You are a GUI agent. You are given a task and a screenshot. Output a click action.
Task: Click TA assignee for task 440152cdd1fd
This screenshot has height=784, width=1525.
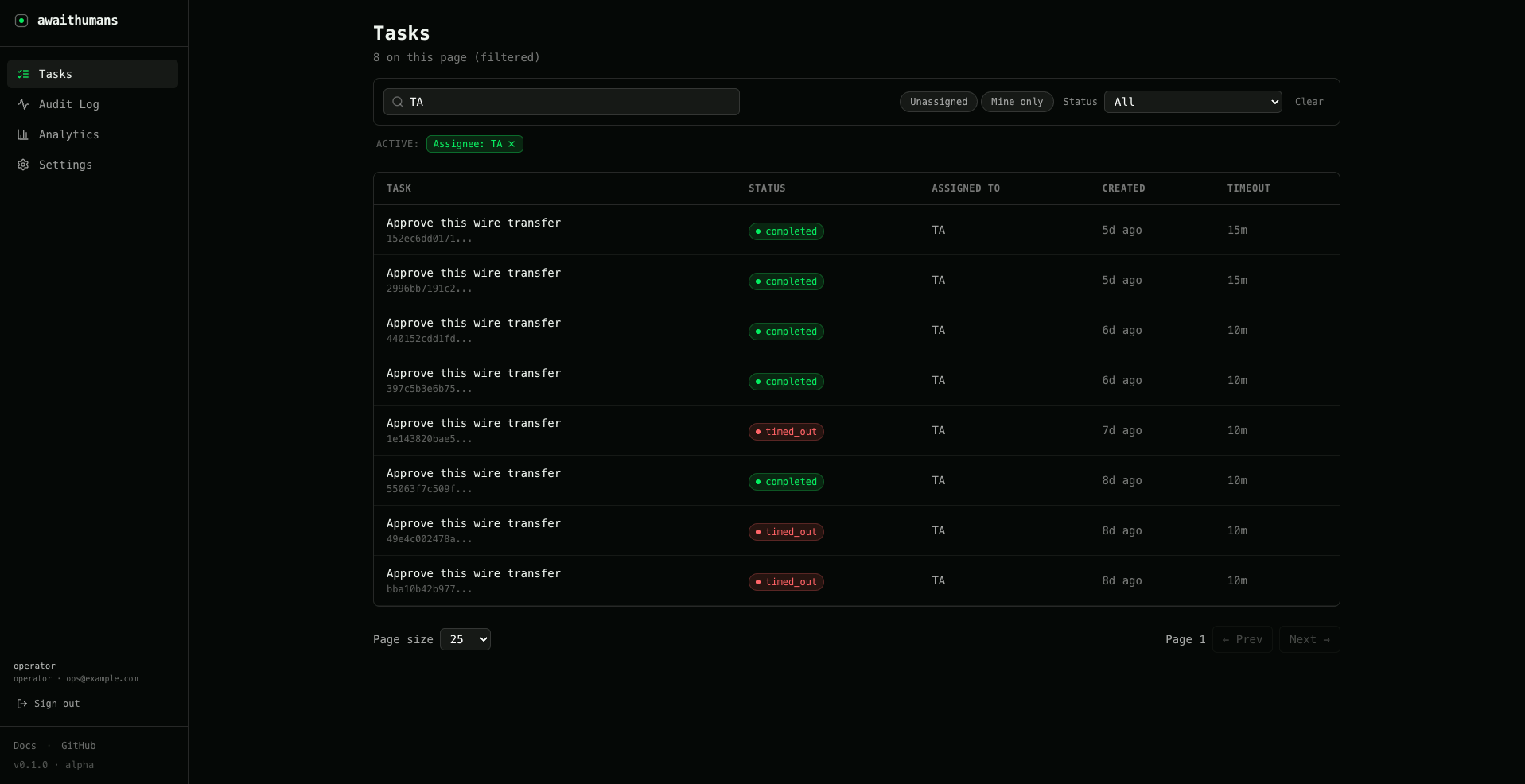(x=939, y=330)
